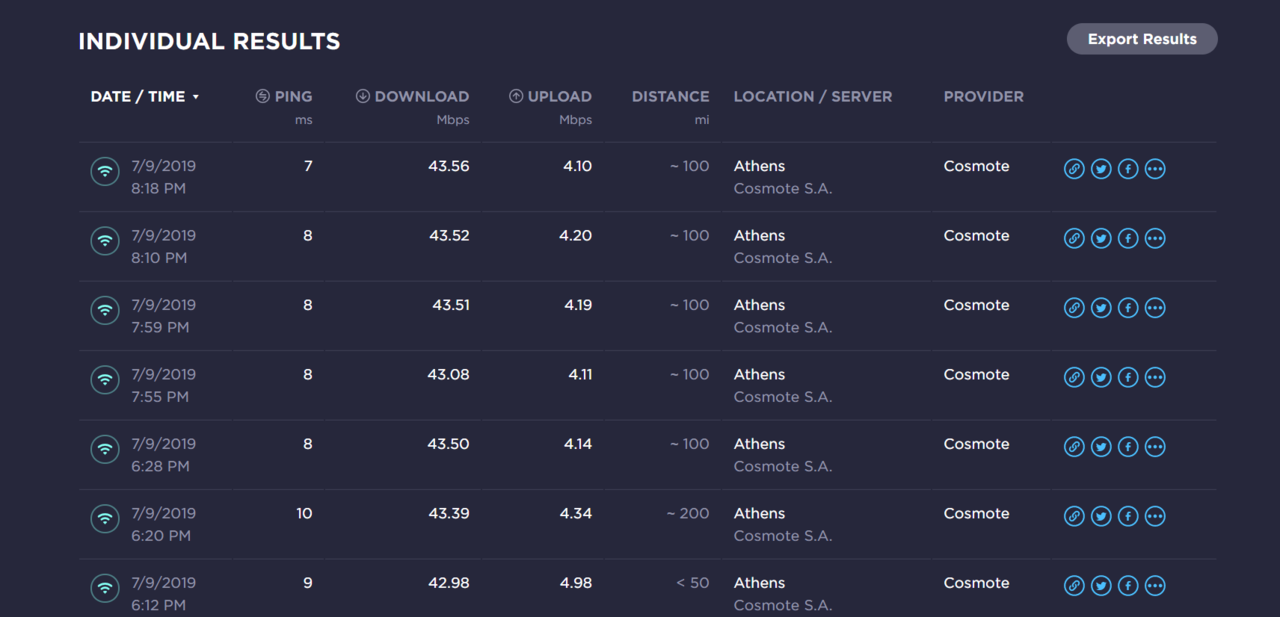Click the Wi-Fi icon of 7:59 PM result
This screenshot has height=617, width=1280.
pos(105,310)
